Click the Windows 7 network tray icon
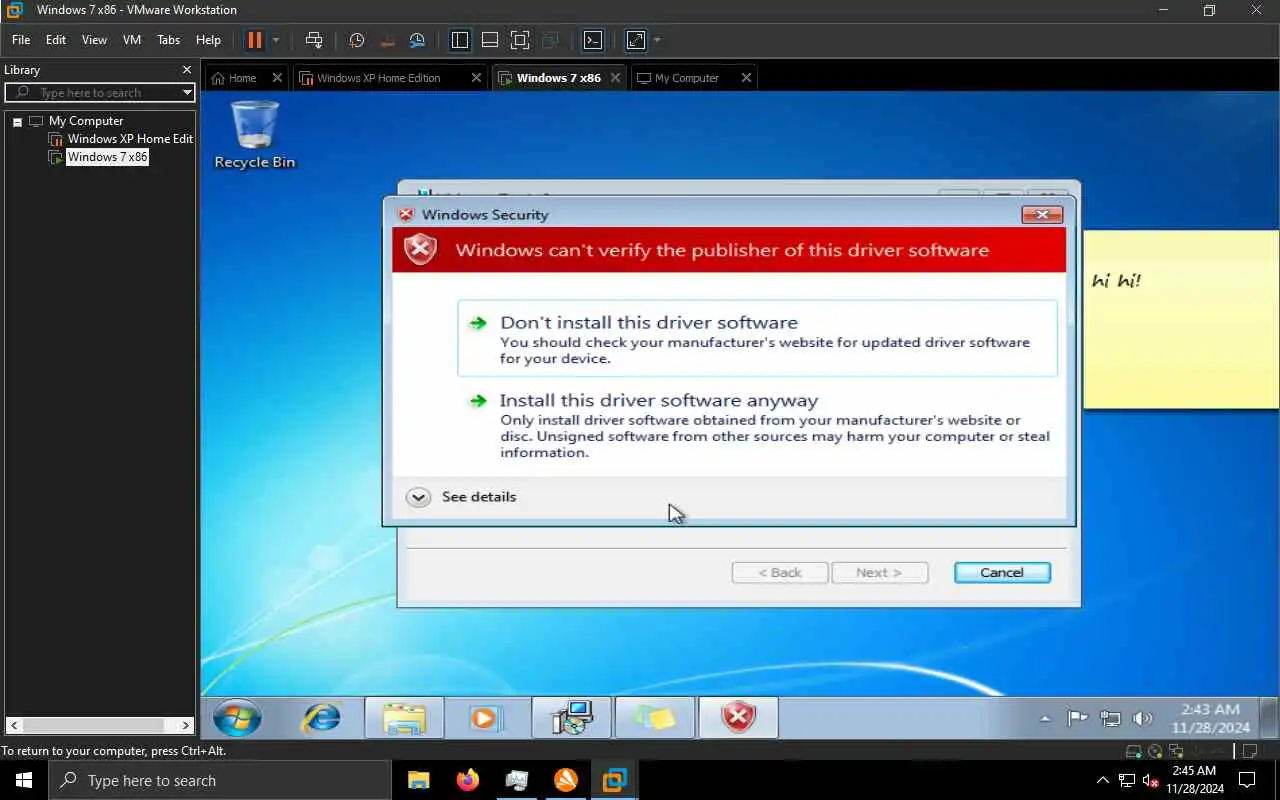The image size is (1280, 800). (x=1110, y=718)
